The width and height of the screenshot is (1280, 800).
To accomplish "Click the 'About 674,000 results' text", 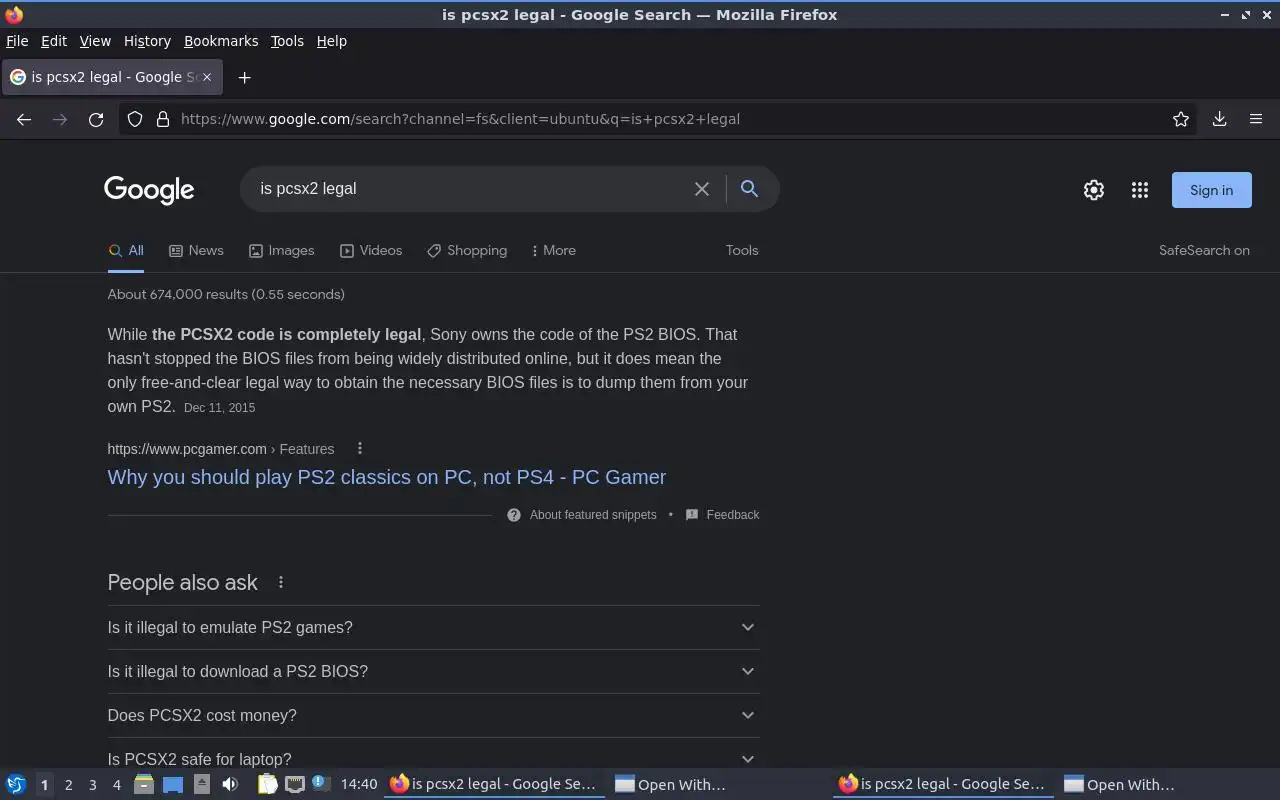I will pos(226,294).
